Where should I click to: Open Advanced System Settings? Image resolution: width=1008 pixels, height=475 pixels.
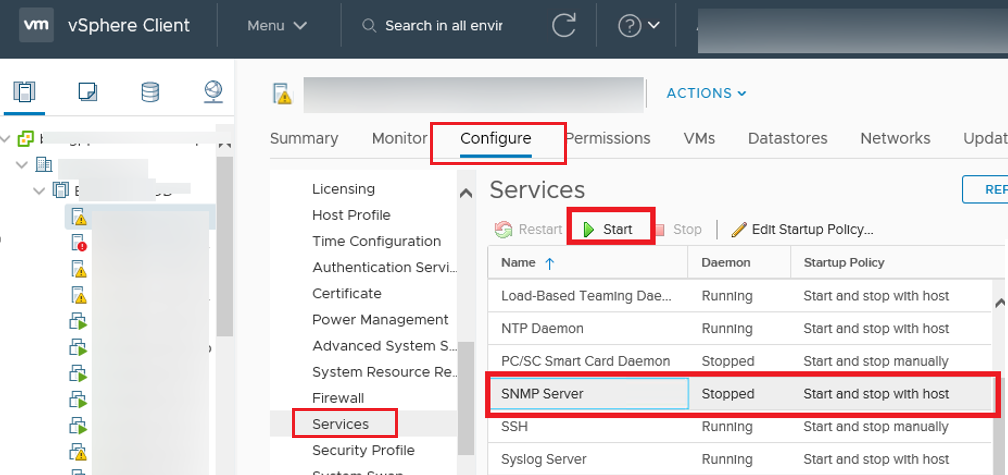[384, 346]
